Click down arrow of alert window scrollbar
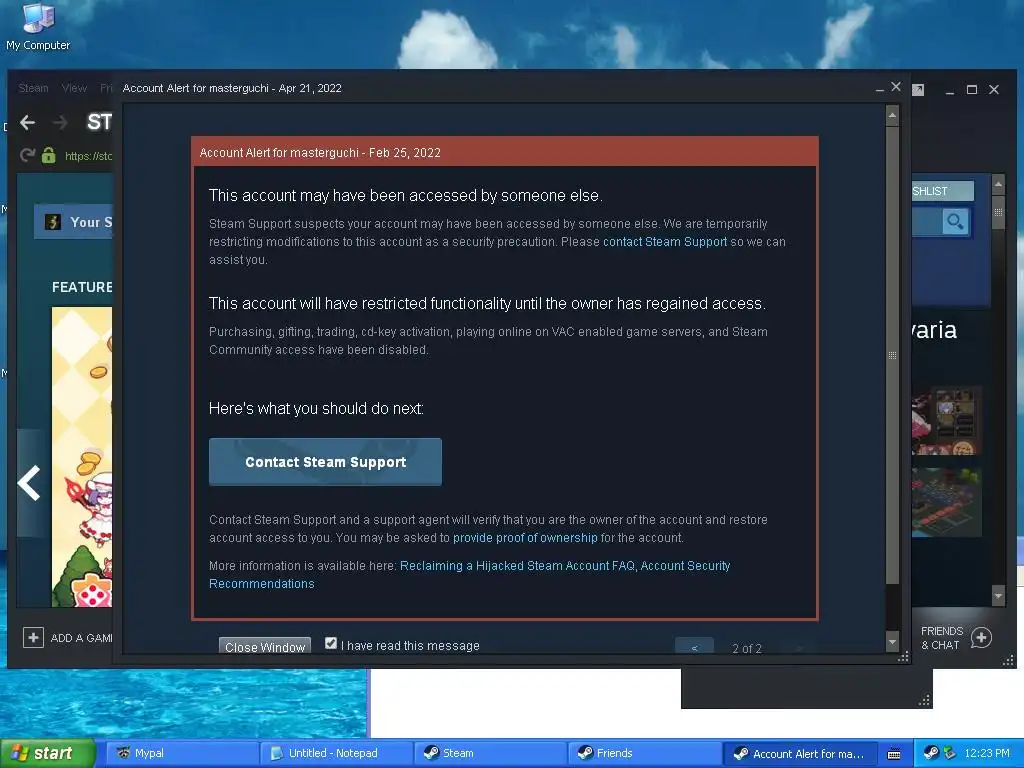The width and height of the screenshot is (1024, 768). pos(892,642)
